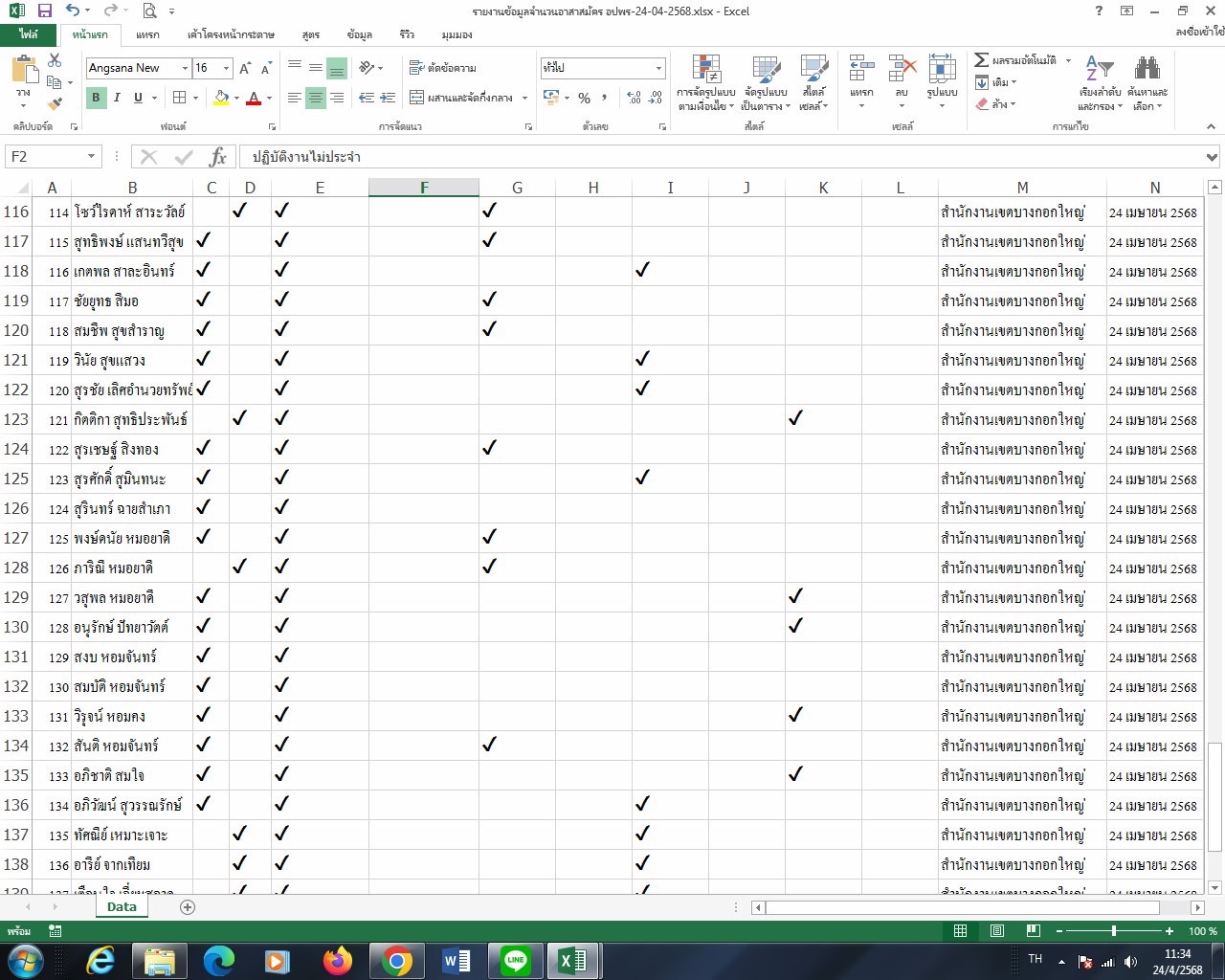1225x980 pixels.
Task: Click the accounting number format icon
Action: 550,98
